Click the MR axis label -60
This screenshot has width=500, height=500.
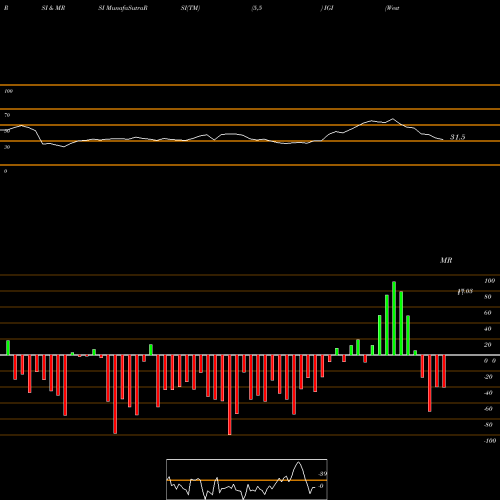(x=488, y=409)
